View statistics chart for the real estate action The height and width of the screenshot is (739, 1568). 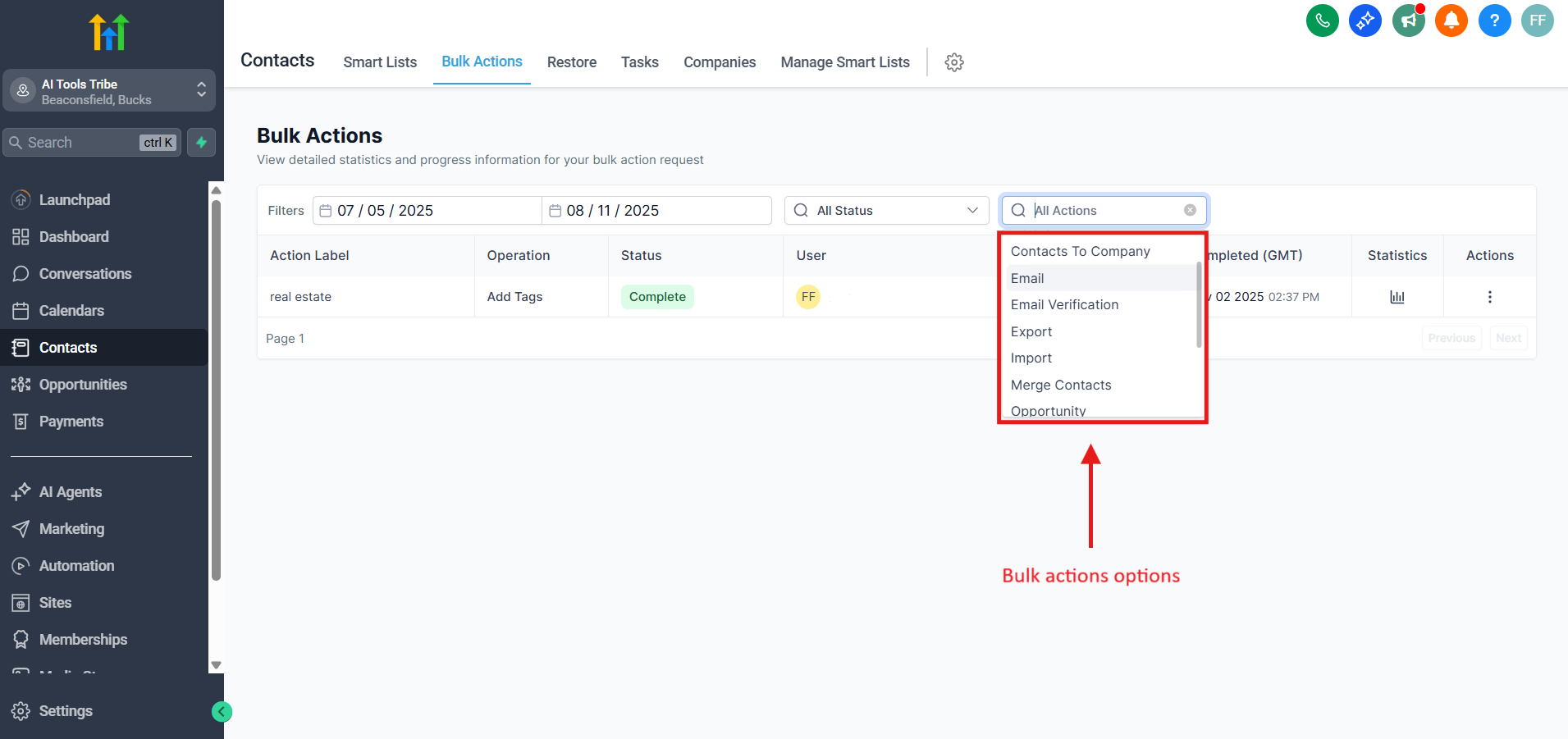coord(1397,296)
